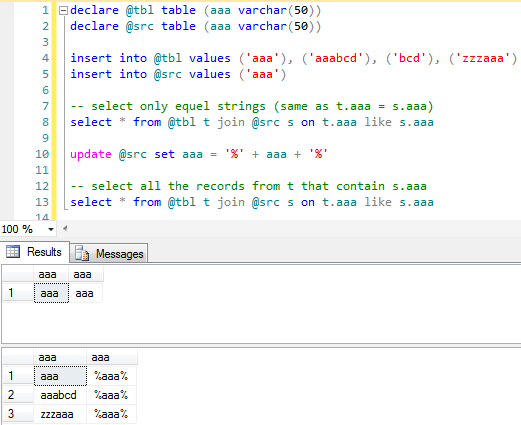Select %aaa% cell in bottom grid row 1
The width and height of the screenshot is (521, 425).
(x=112, y=376)
